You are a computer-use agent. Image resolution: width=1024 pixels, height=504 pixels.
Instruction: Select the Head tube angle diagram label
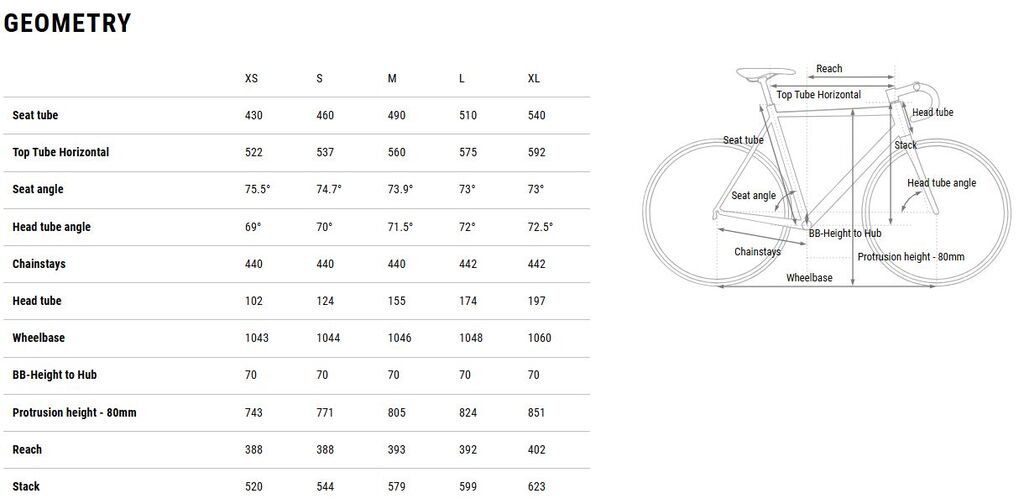pos(941,183)
